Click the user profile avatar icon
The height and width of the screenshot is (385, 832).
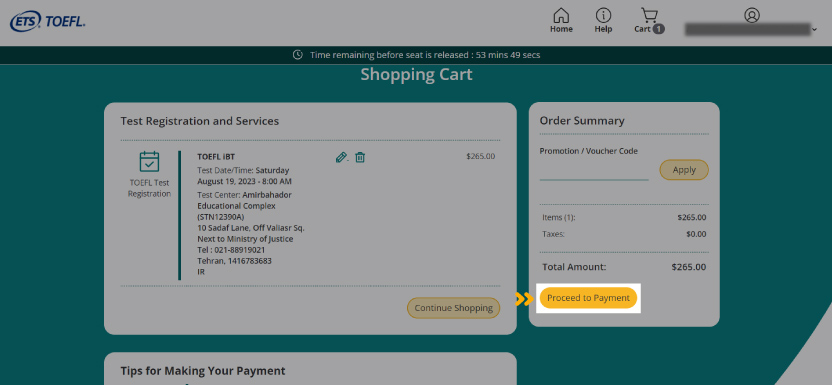[752, 15]
